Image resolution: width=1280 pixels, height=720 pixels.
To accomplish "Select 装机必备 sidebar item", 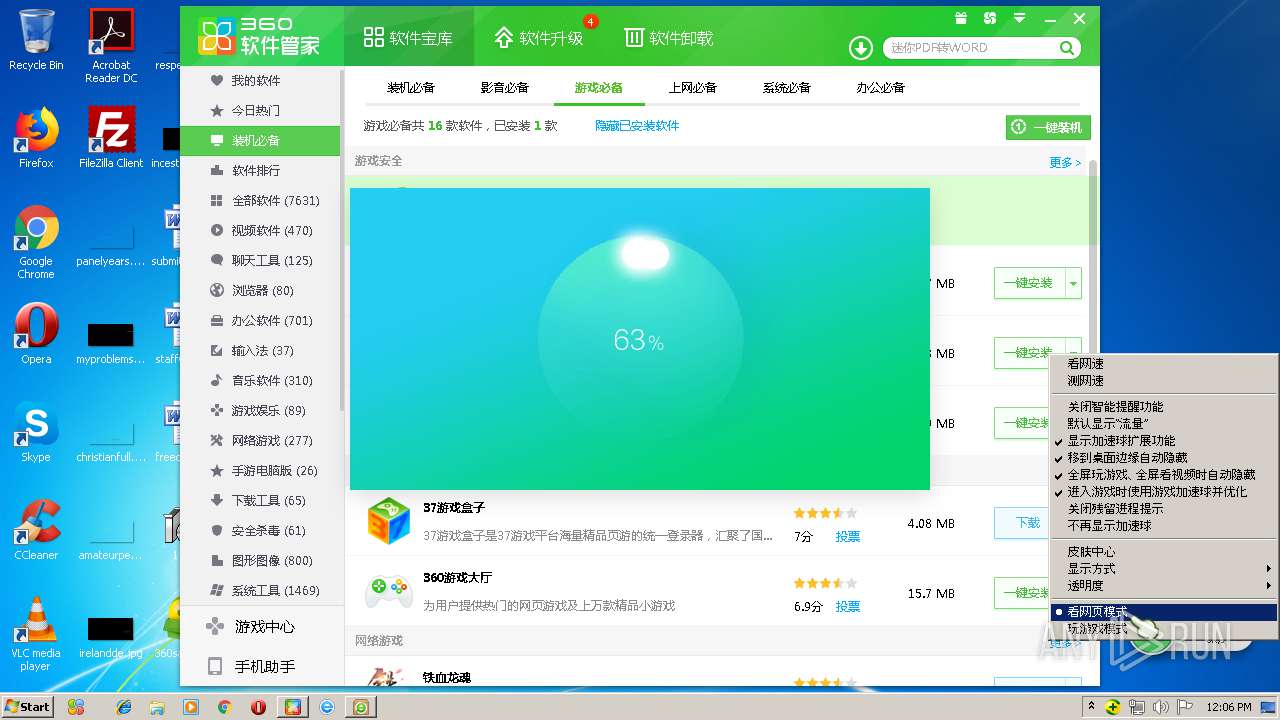I will click(260, 141).
